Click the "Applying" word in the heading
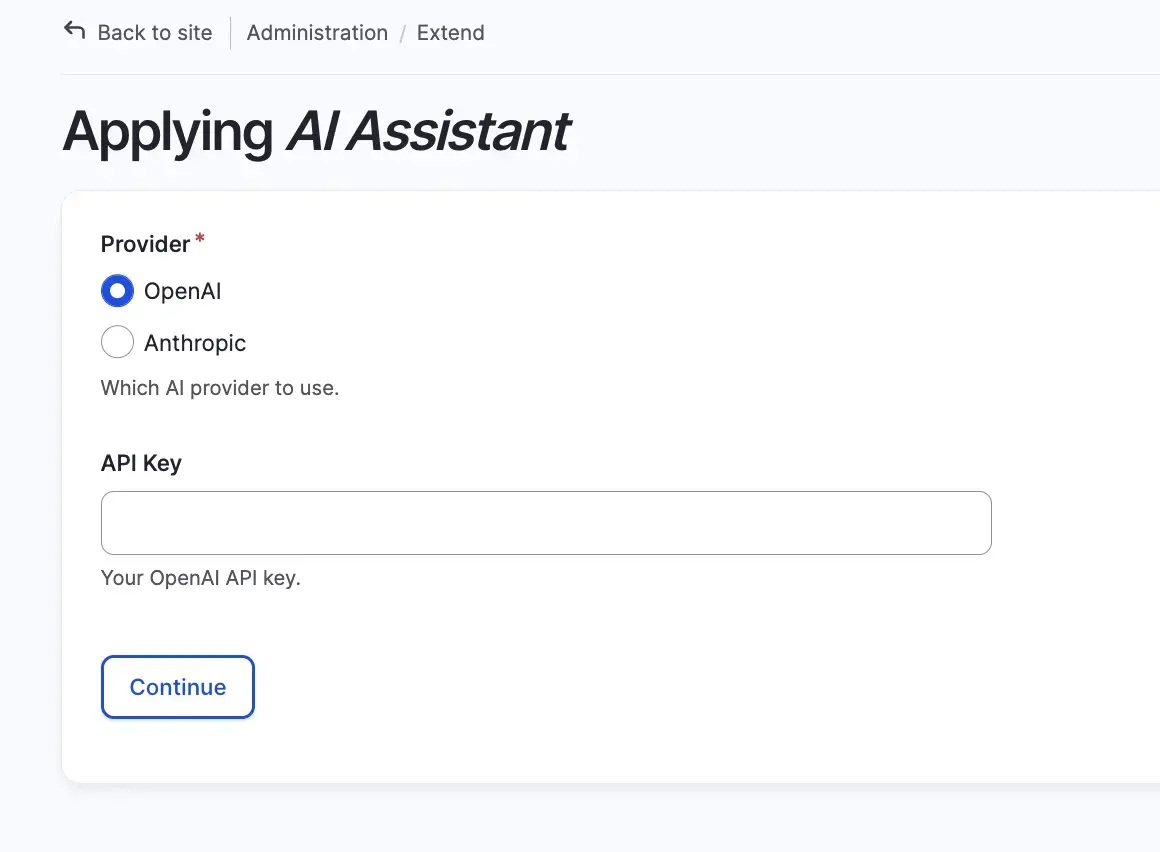This screenshot has height=852, width=1160. point(167,132)
